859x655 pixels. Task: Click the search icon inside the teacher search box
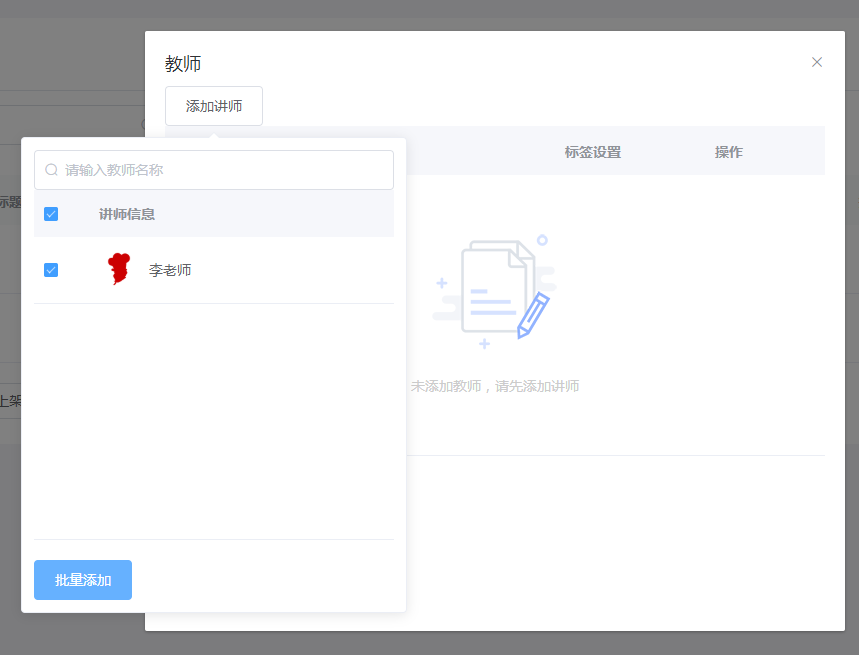[50, 170]
